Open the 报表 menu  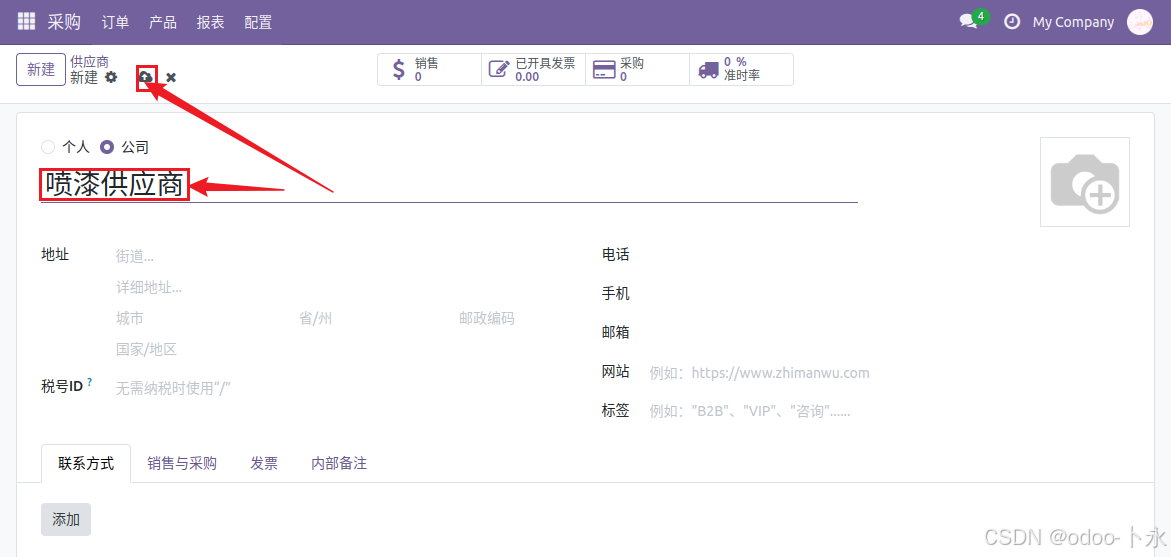211,22
